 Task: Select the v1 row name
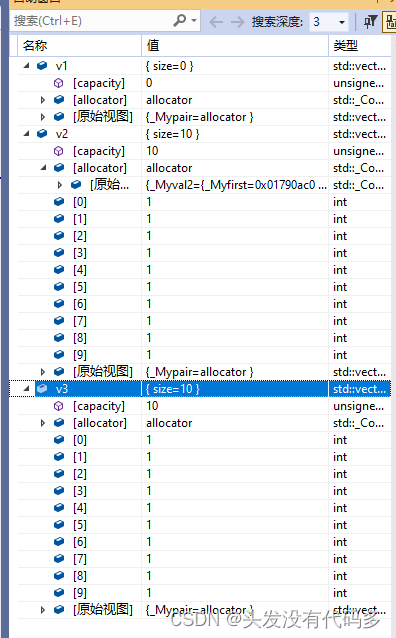click(x=61, y=66)
